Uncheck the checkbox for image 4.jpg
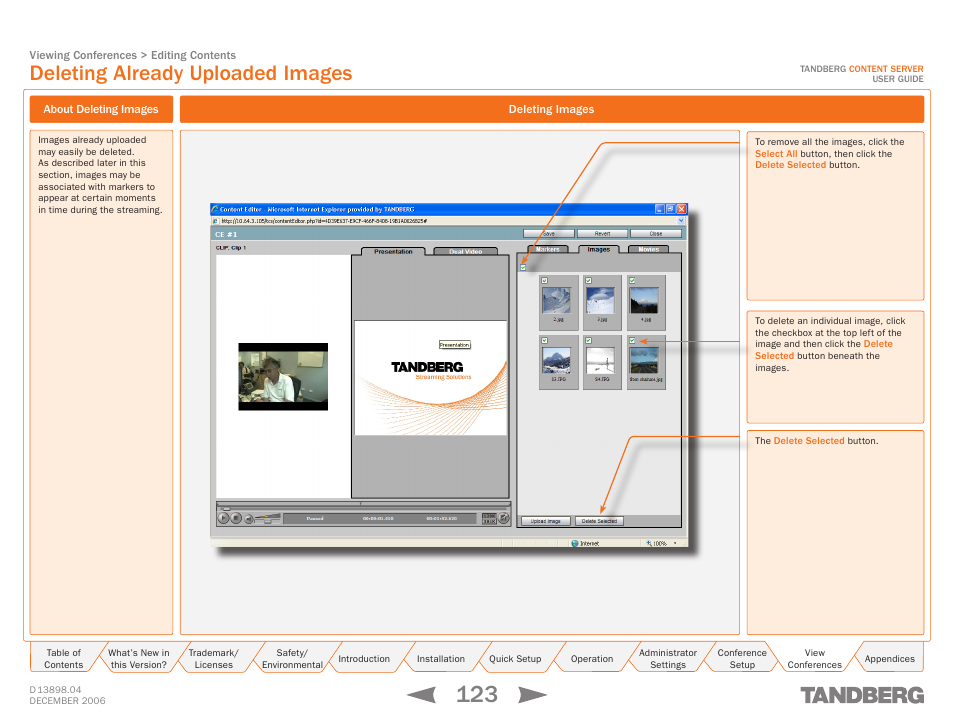954x718 pixels. pos(632,281)
